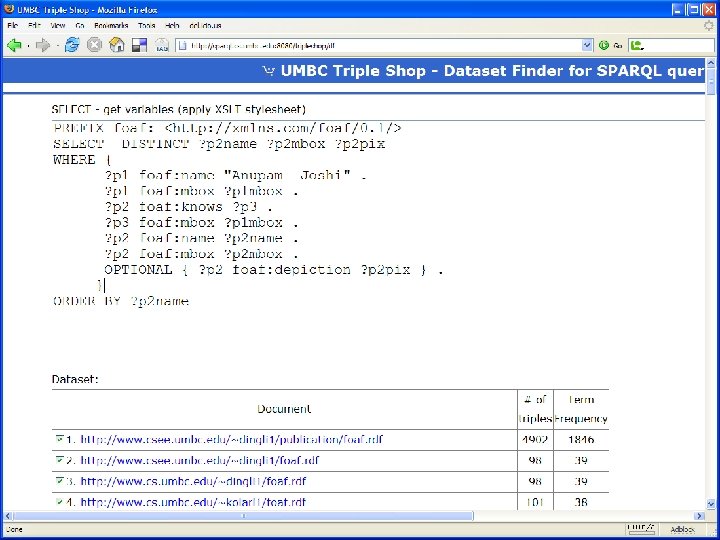Click the horizontal scrollbar right arrow
Viewport: 720px width, 540px height.
point(699,516)
